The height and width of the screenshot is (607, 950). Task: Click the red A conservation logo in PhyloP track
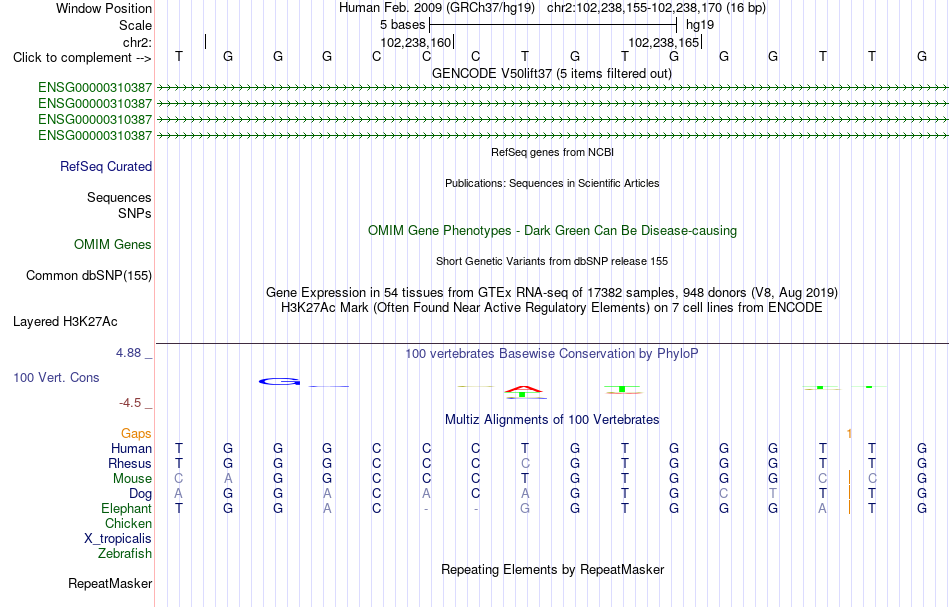click(524, 389)
